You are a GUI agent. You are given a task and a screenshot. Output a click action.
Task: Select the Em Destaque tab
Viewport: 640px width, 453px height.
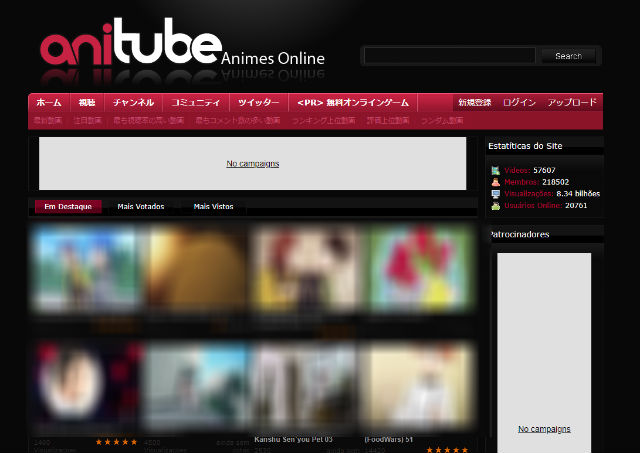(x=68, y=207)
